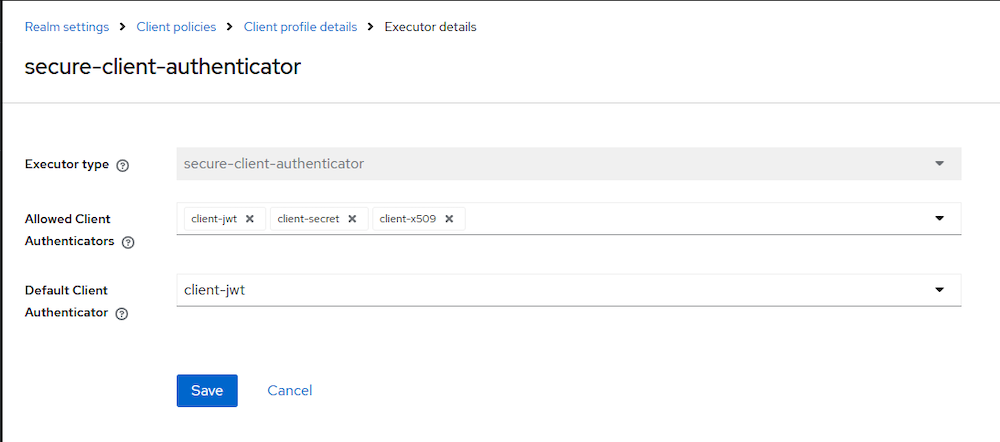The height and width of the screenshot is (442, 1000).
Task: Remove the client-jwt chip
Action: pos(250,219)
